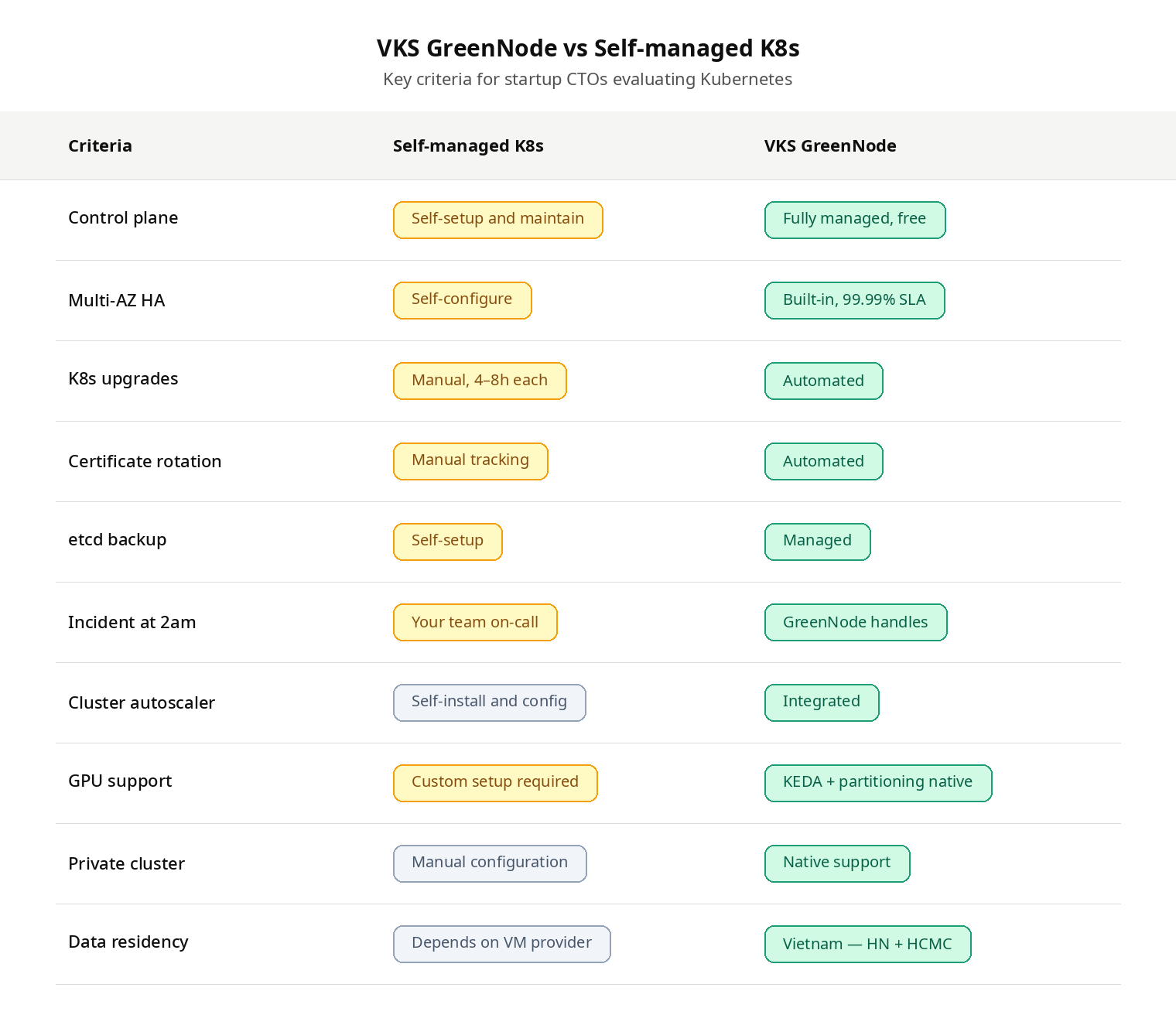This screenshot has width=1176, height=1015.
Task: Choose the 'Vietnam — HN + HCMC' badge
Action: click(x=868, y=944)
